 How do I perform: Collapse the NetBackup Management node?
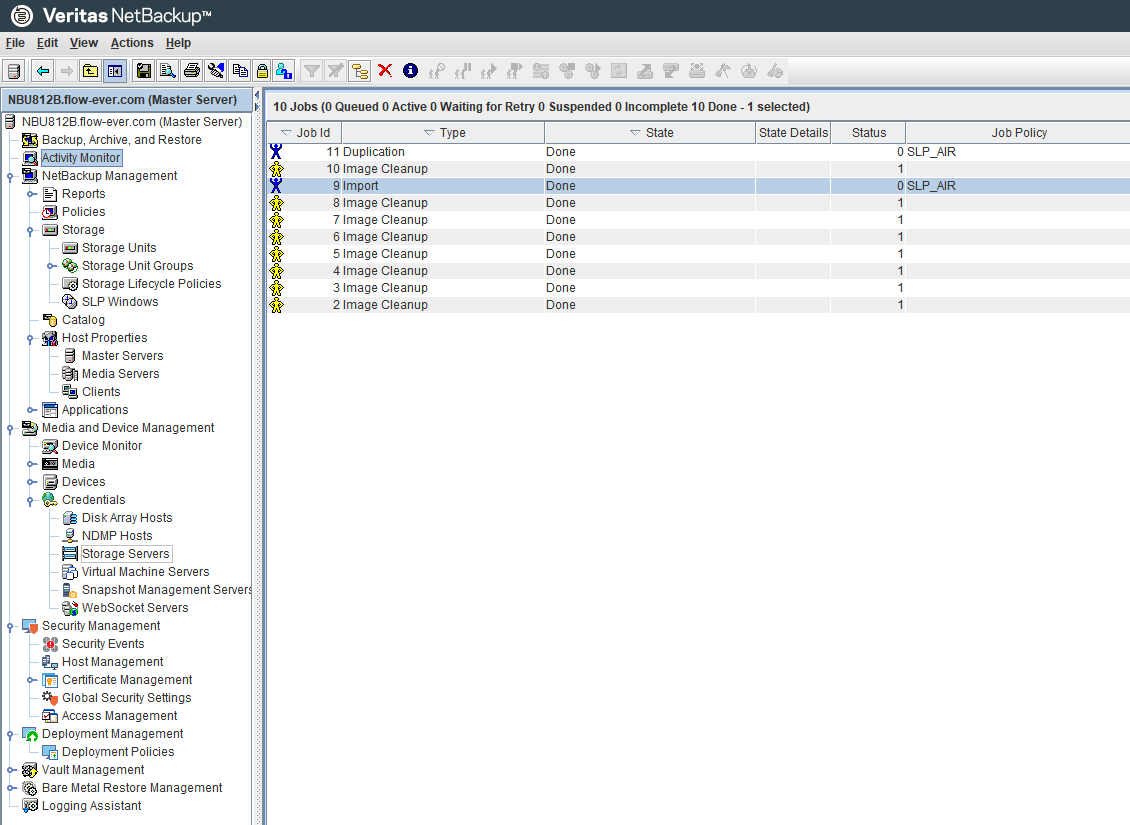tap(10, 176)
